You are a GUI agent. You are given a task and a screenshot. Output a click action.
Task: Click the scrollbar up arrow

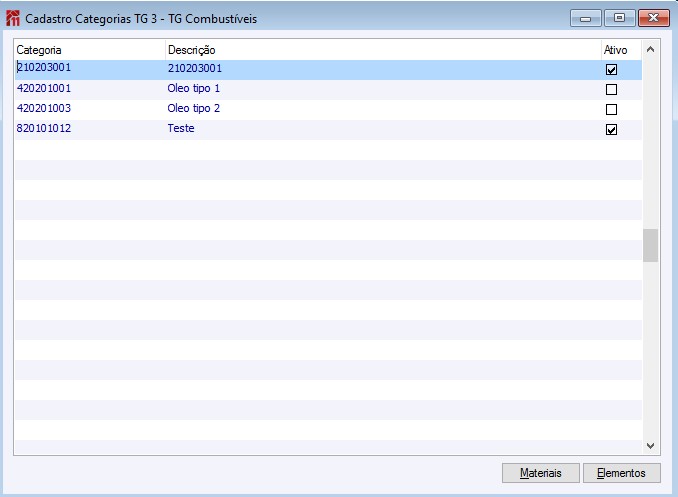point(650,49)
